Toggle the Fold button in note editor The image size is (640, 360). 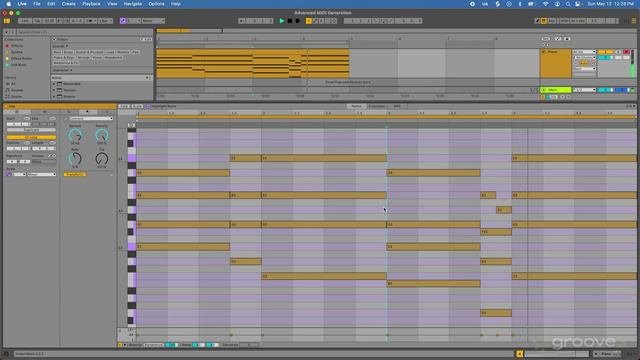[124, 106]
